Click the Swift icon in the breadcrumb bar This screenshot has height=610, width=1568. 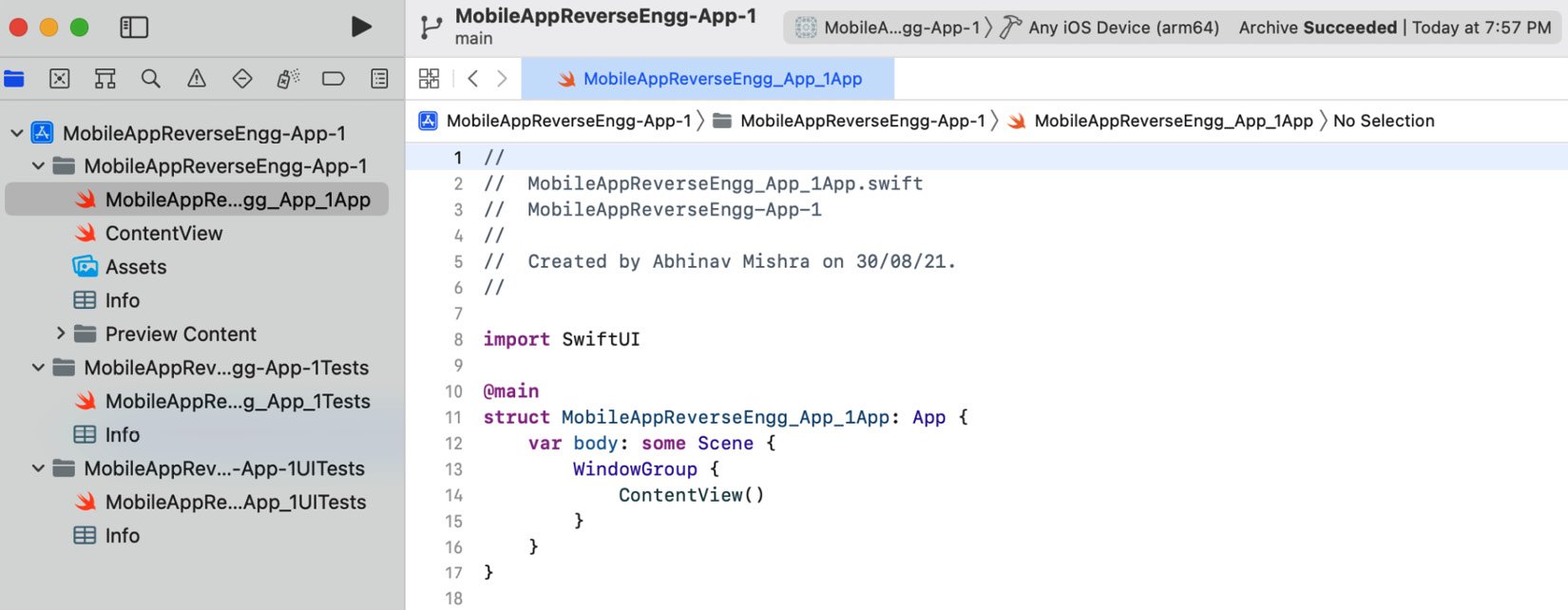(x=1017, y=121)
